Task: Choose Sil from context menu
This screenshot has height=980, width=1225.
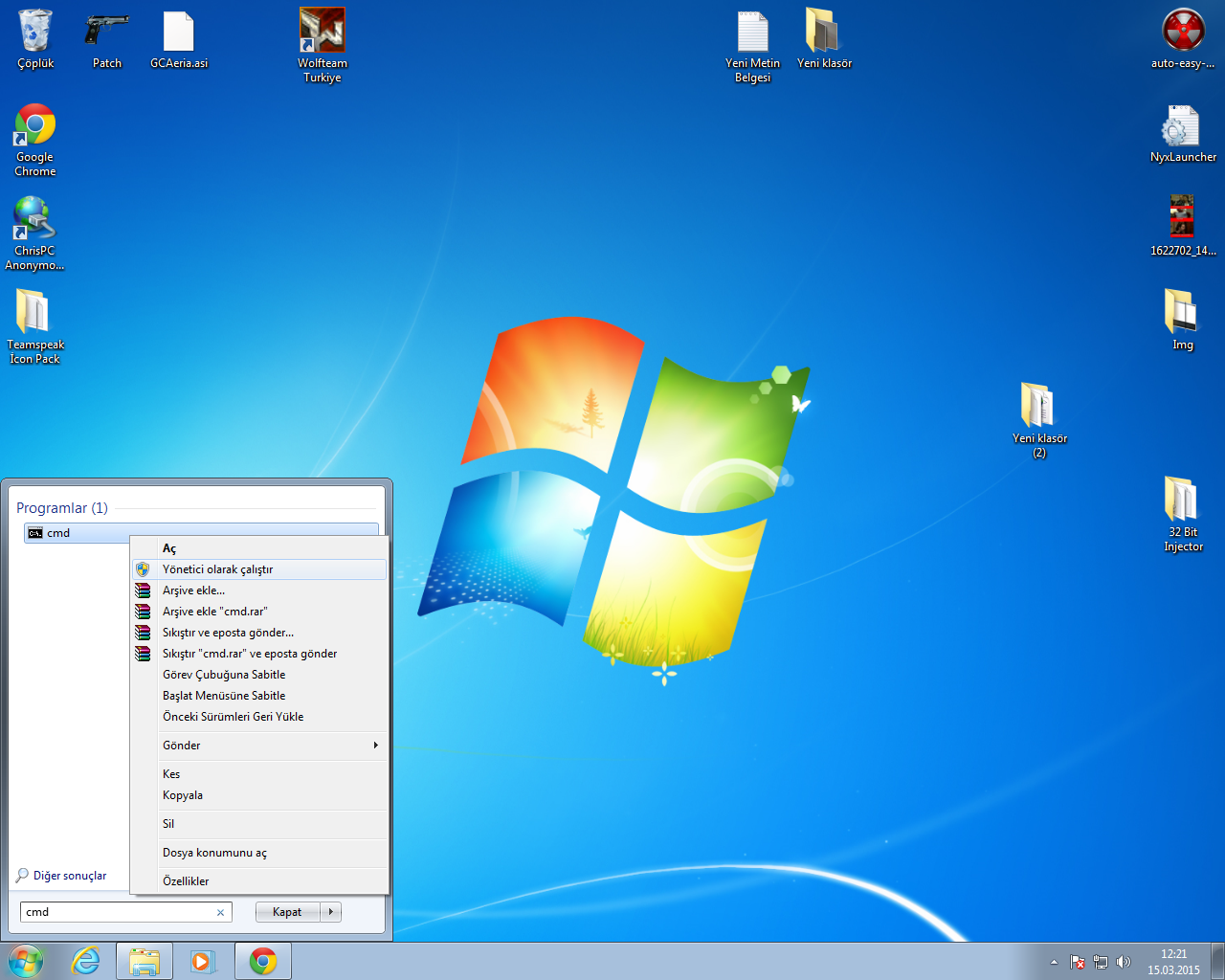Action: point(259,824)
